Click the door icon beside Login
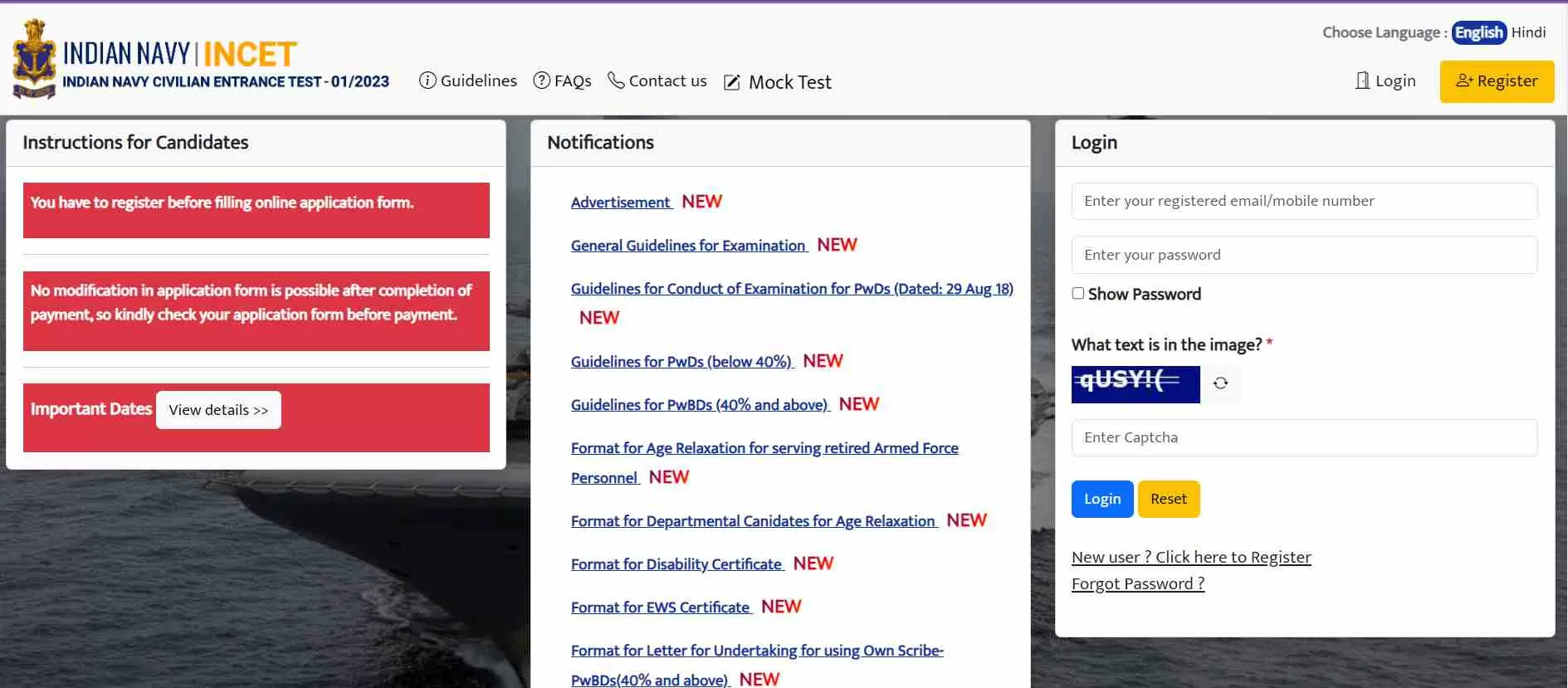Viewport: 1568px width, 688px height. (1362, 81)
